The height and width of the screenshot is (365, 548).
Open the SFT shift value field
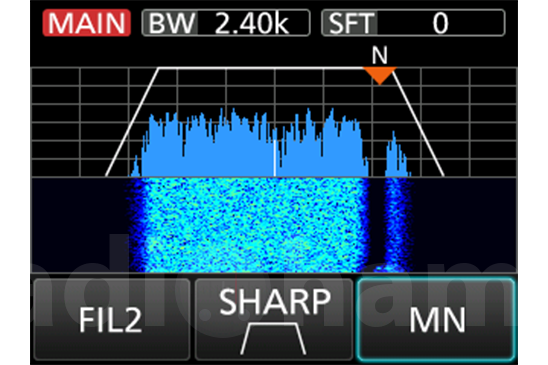pyautogui.click(x=413, y=23)
